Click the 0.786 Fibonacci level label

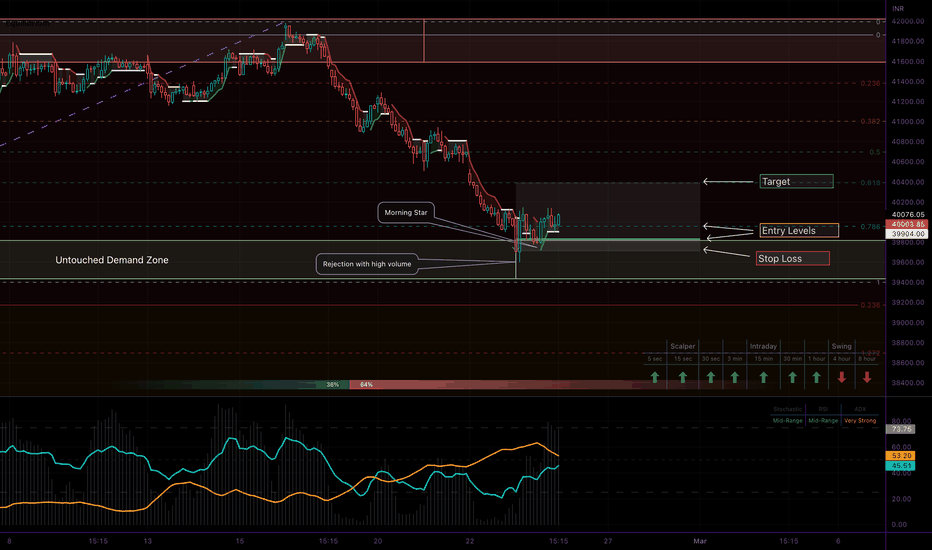870,227
